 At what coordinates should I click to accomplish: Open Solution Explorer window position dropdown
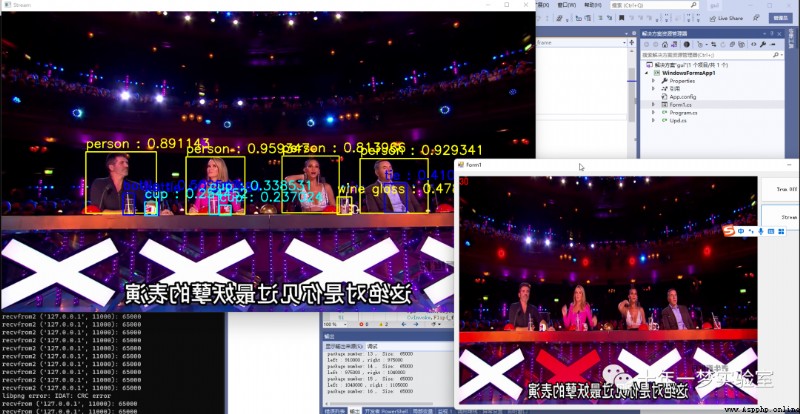pyautogui.click(x=764, y=34)
